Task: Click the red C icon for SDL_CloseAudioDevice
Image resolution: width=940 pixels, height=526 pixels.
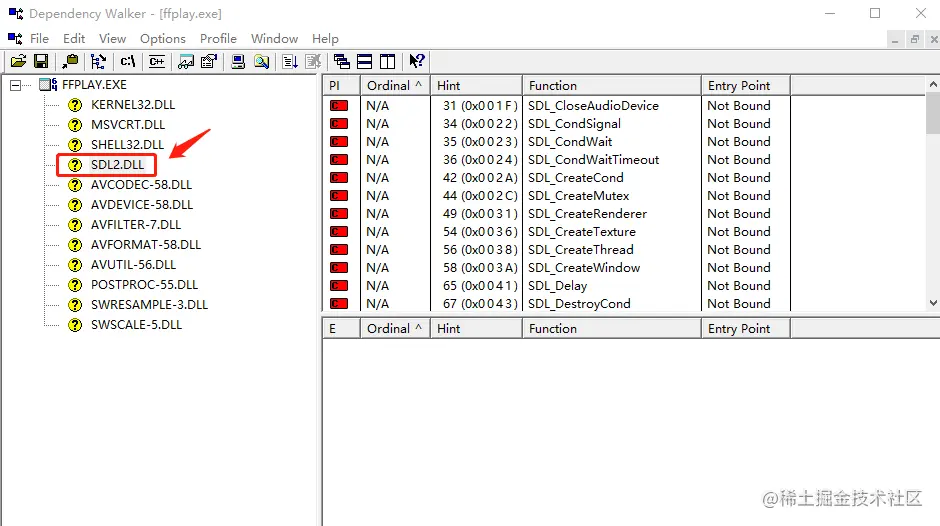Action: tap(339, 106)
